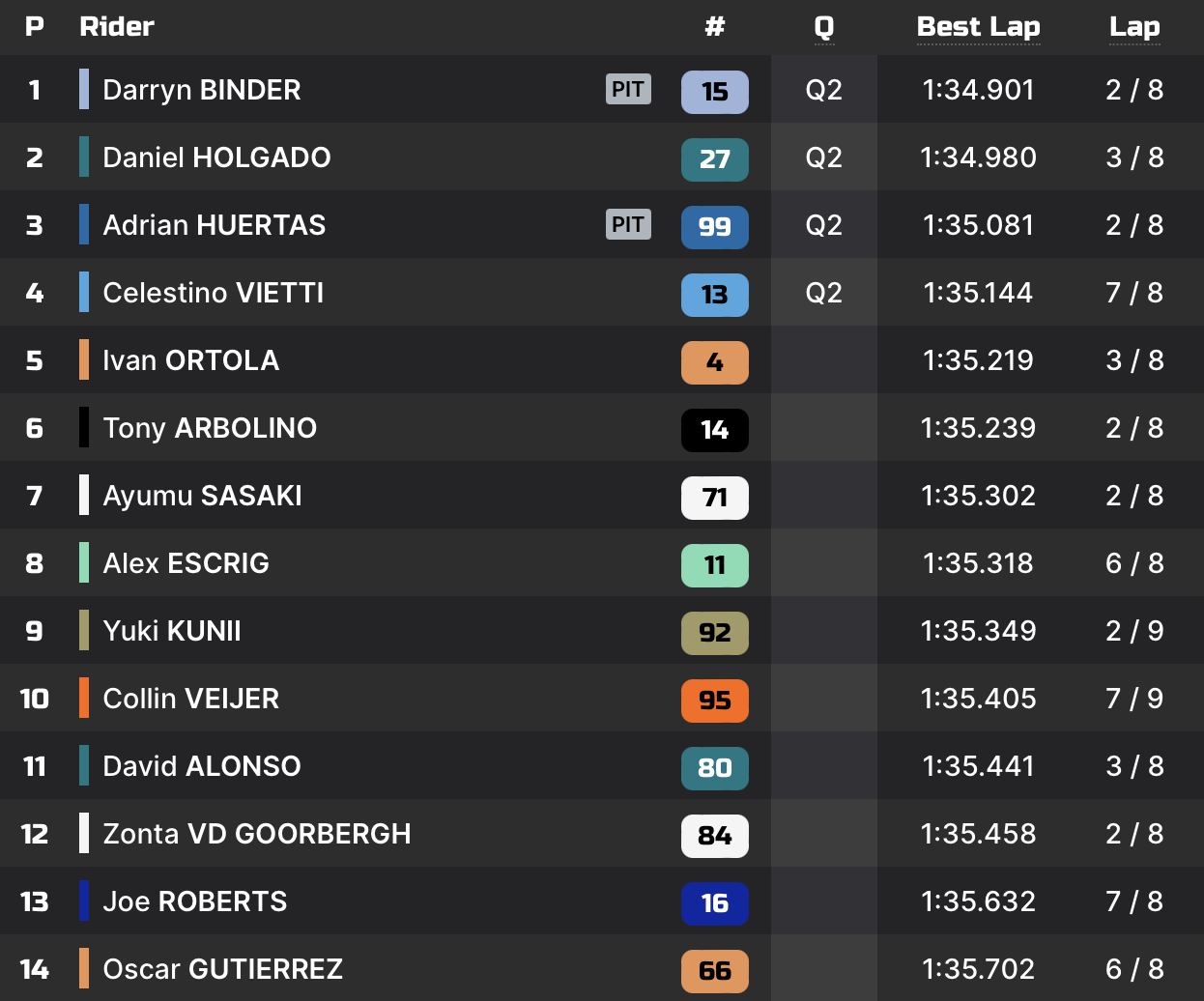This screenshot has height=1001, width=1204.
Task: Click Alex Escrig's green team color bar
Action: click(84, 562)
